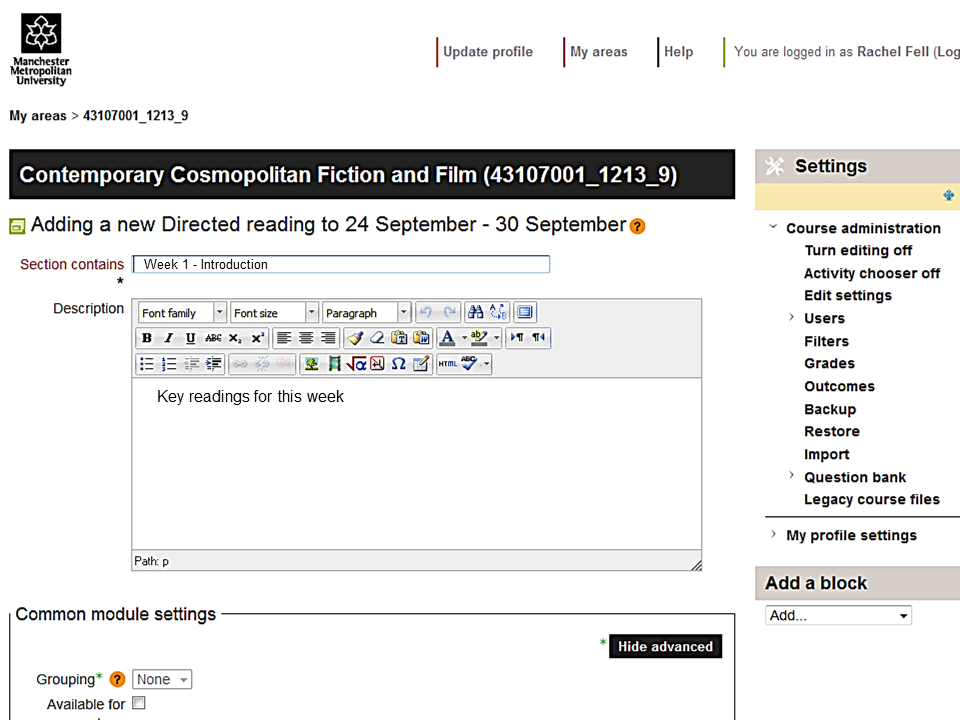Expand the My profile settings tree
This screenshot has height=720, width=960.
(774, 535)
